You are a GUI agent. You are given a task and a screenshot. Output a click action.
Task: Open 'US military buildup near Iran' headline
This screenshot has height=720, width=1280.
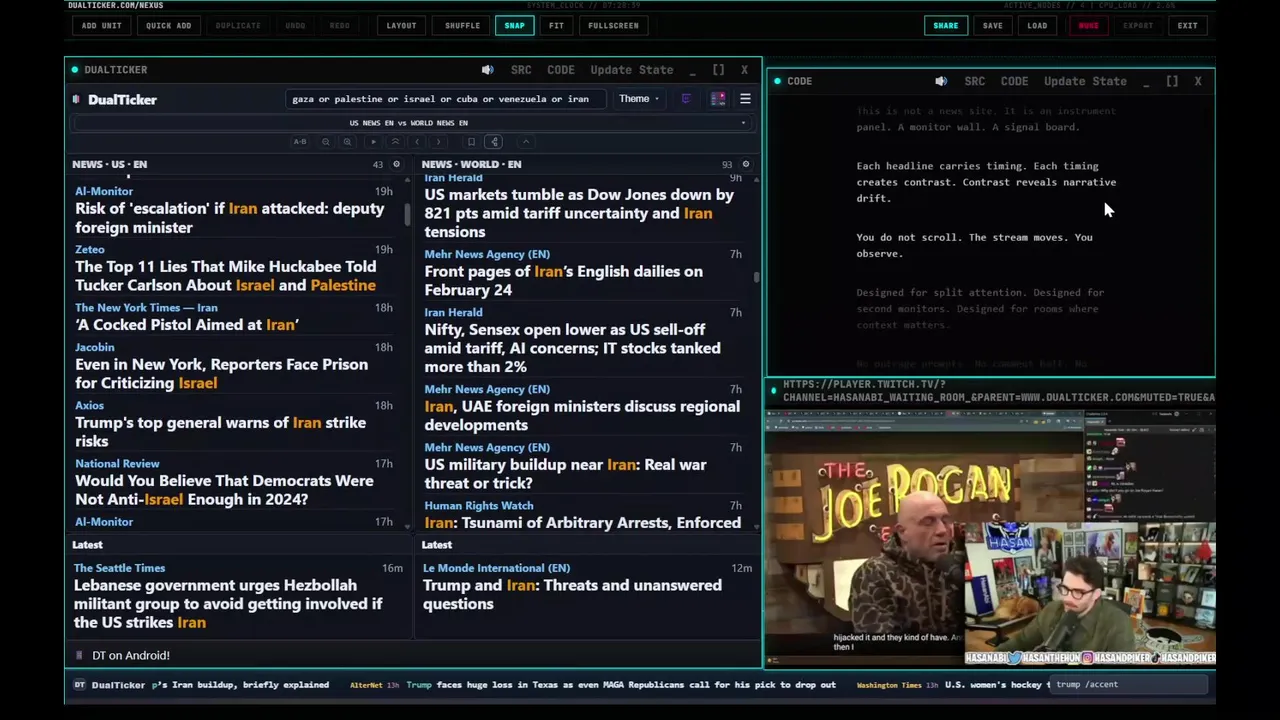[x=565, y=474]
